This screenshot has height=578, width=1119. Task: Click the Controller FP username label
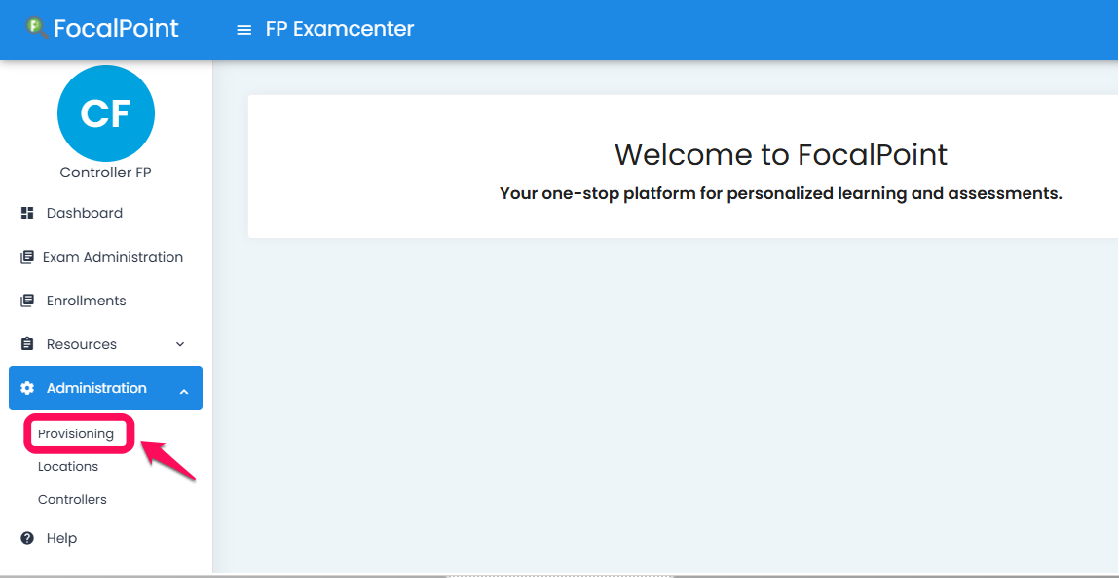pyautogui.click(x=106, y=173)
